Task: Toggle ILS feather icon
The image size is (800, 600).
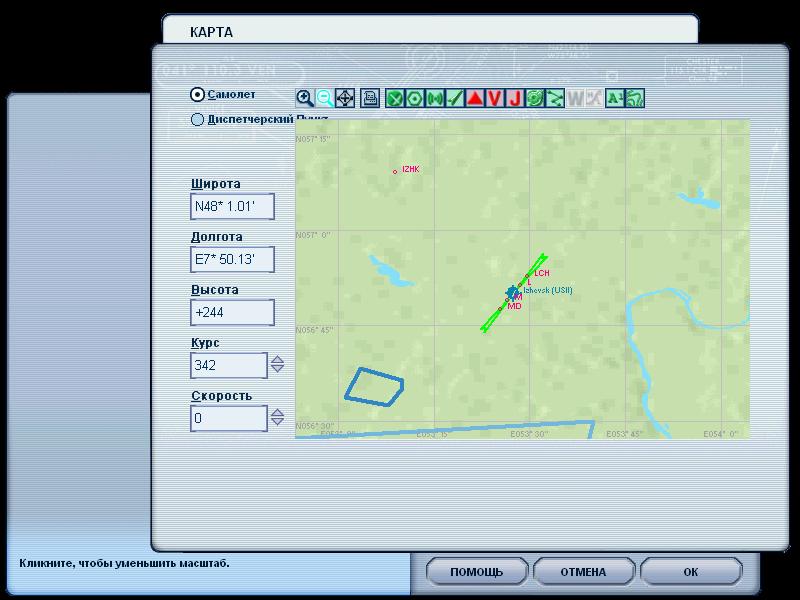Action: point(455,98)
